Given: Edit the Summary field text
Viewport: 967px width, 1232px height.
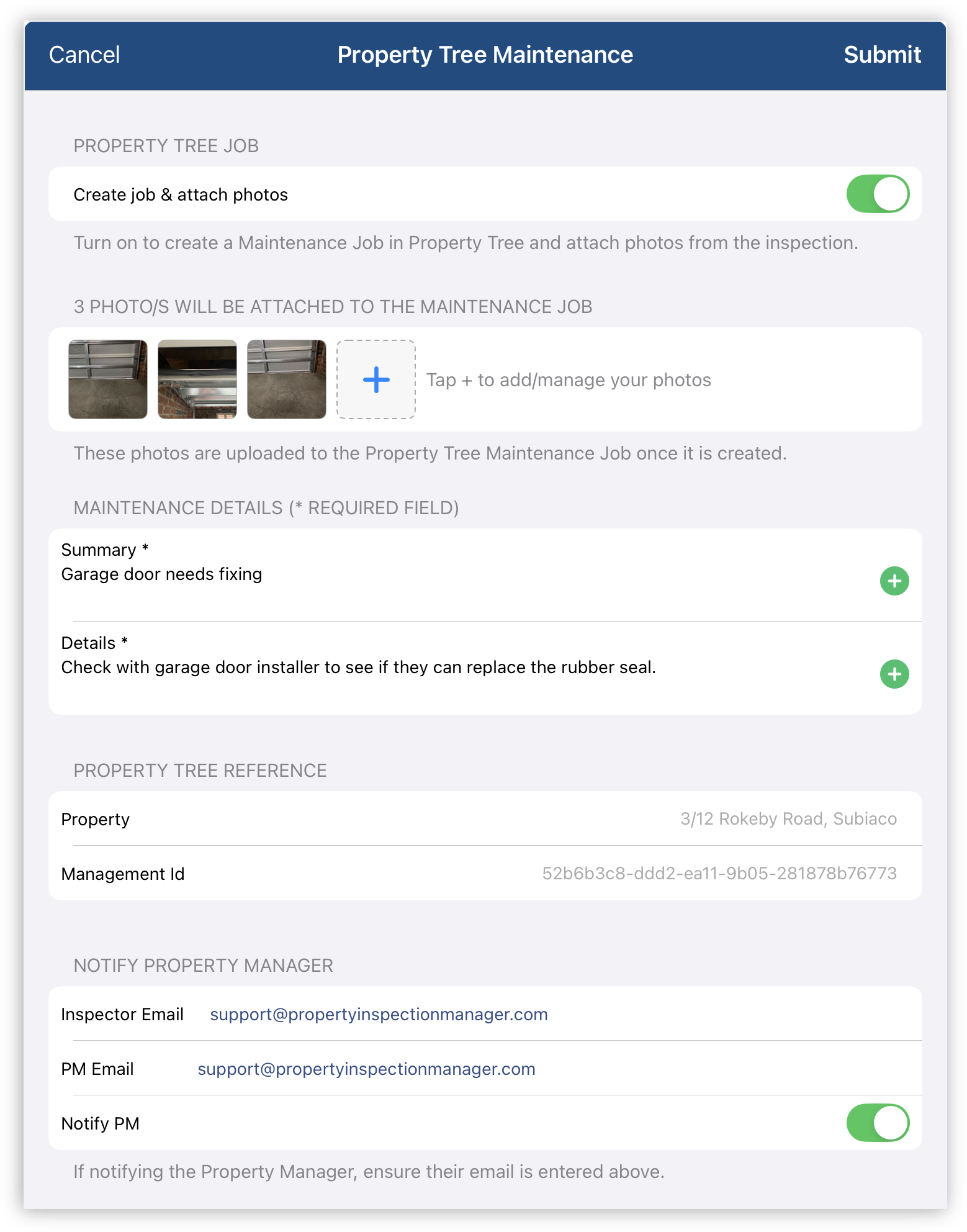Looking at the screenshot, I should tap(161, 574).
